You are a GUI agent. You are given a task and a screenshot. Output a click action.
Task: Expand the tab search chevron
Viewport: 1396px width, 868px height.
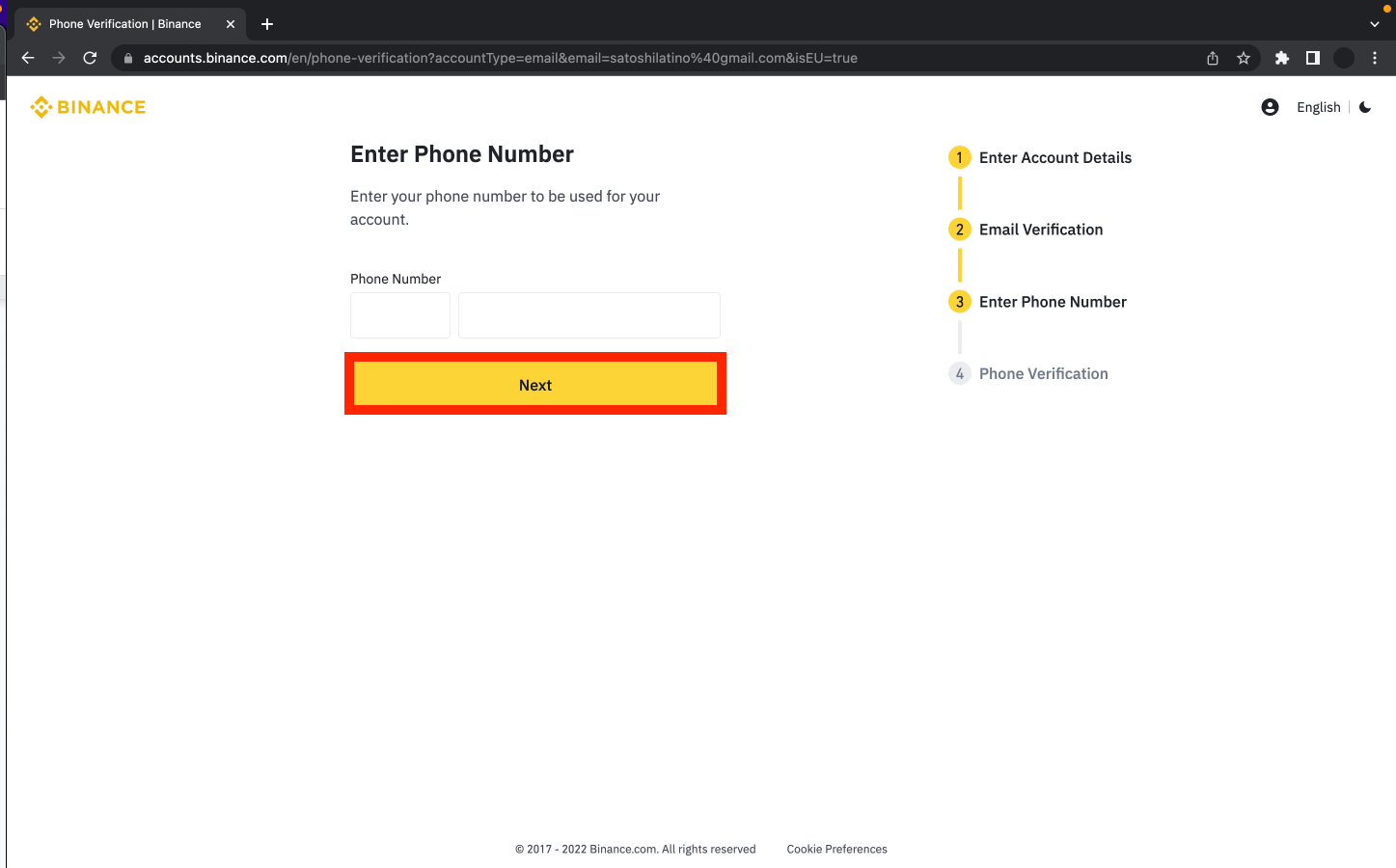[1375, 24]
